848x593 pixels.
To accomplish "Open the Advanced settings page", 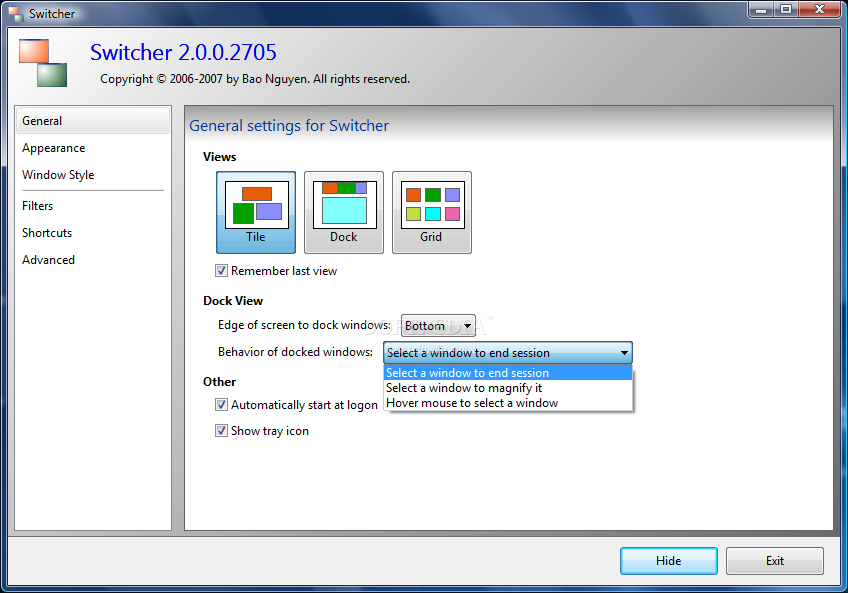I will tap(92, 260).
